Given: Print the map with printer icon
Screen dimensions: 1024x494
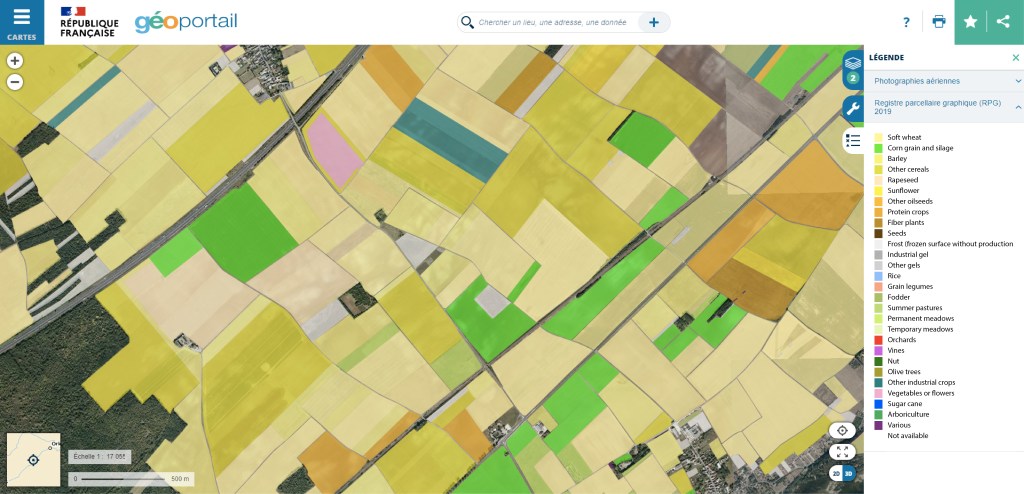Looking at the screenshot, I should pyautogui.click(x=938, y=22).
